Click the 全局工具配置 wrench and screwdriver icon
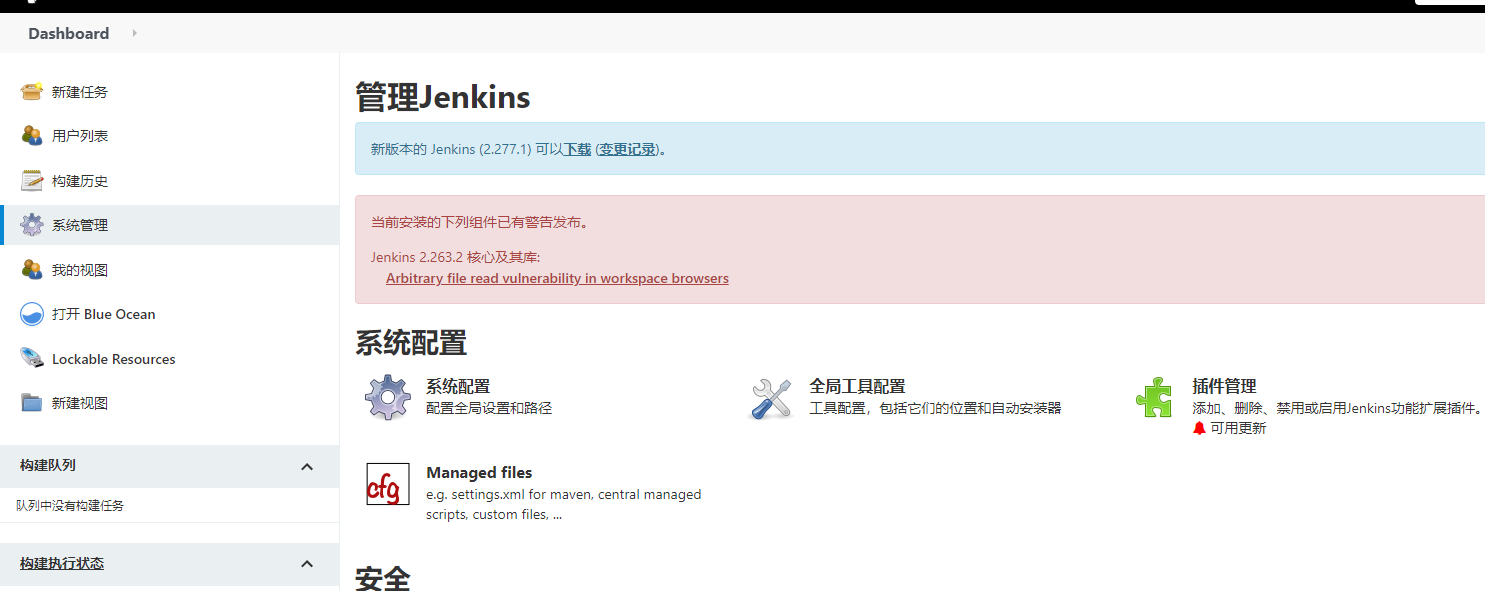The height and width of the screenshot is (591, 1485). pos(771,398)
